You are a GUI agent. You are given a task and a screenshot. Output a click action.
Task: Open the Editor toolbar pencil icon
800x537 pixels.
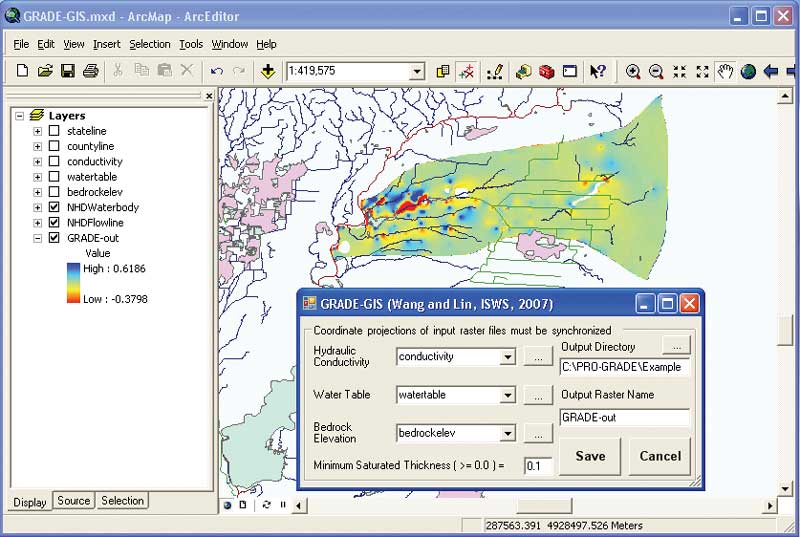point(494,71)
